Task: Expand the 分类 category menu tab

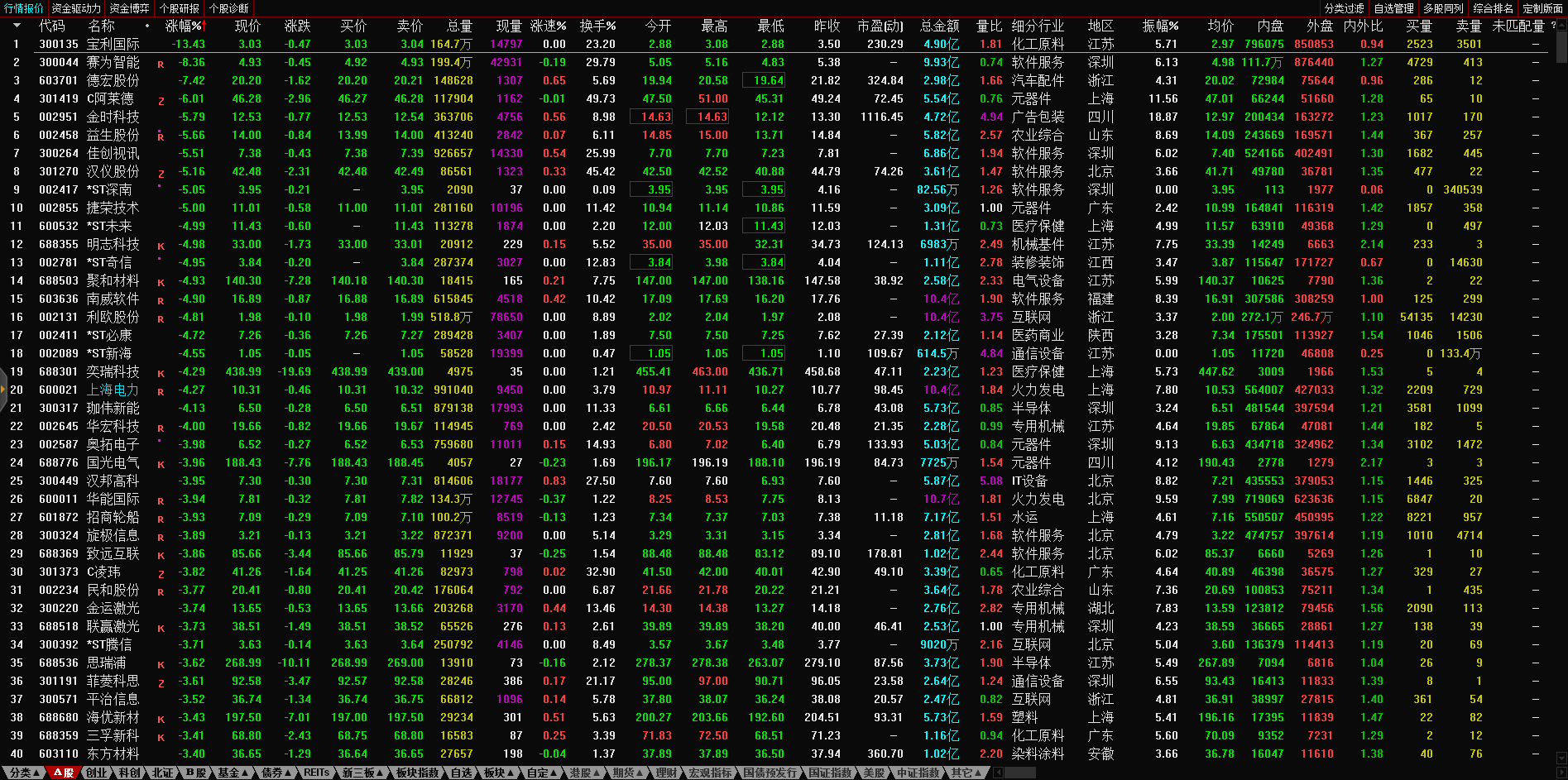Action: click(x=23, y=773)
